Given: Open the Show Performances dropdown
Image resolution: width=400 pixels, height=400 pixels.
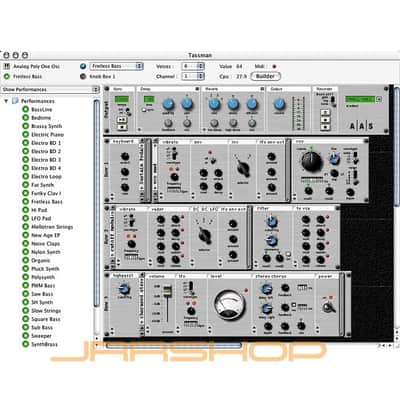Looking at the screenshot, I should click(50, 89).
